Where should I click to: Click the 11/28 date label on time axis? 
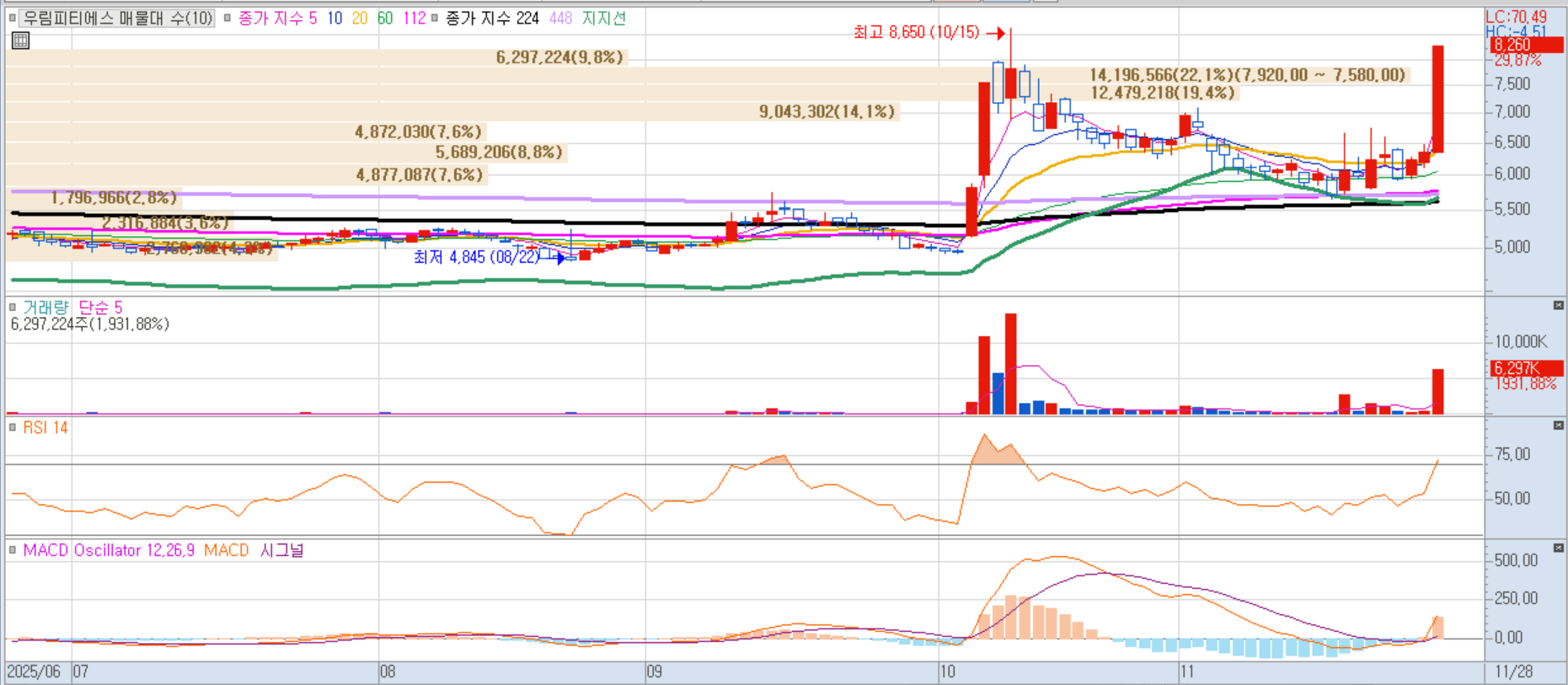click(1514, 672)
